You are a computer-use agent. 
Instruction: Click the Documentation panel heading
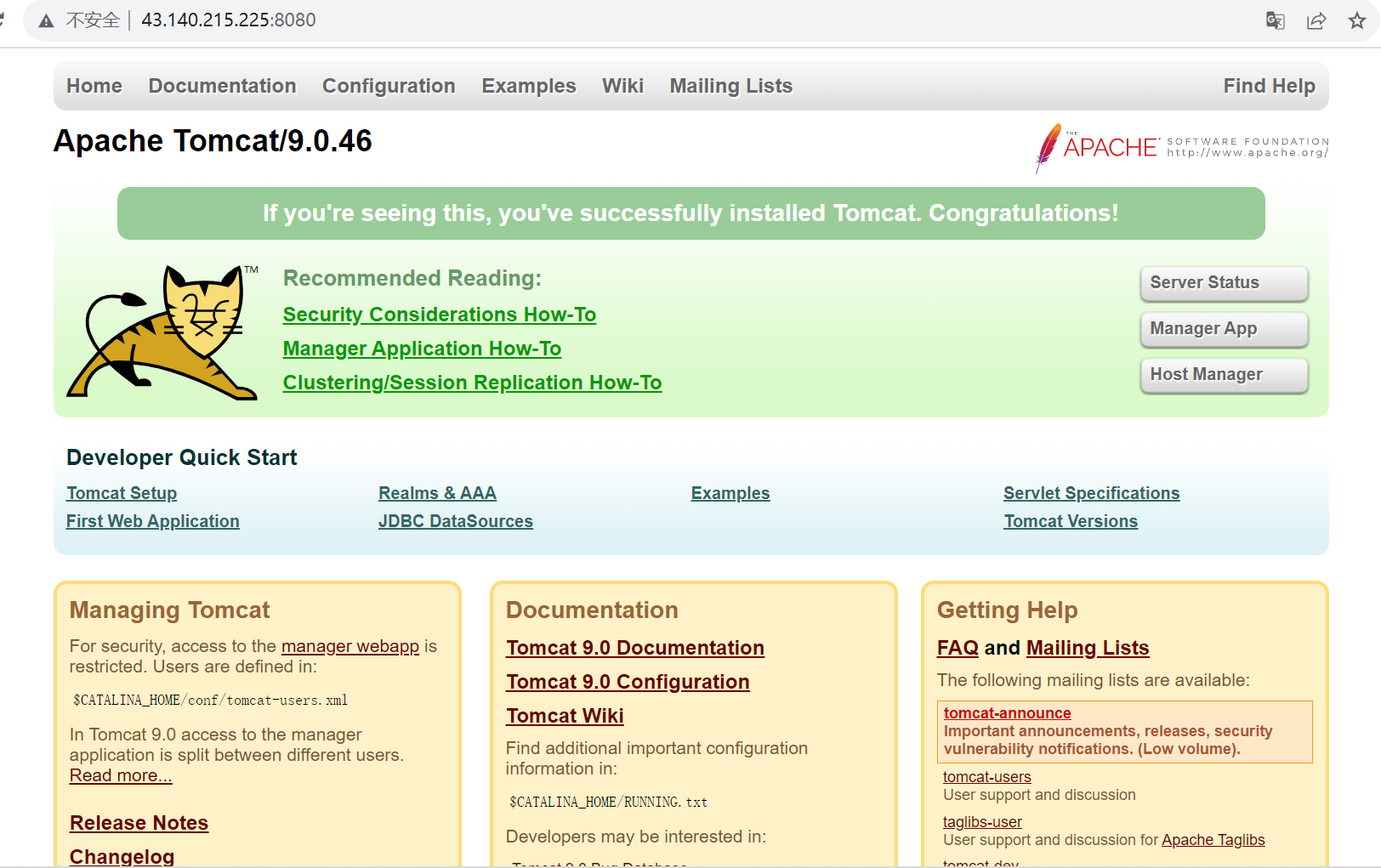tap(592, 610)
